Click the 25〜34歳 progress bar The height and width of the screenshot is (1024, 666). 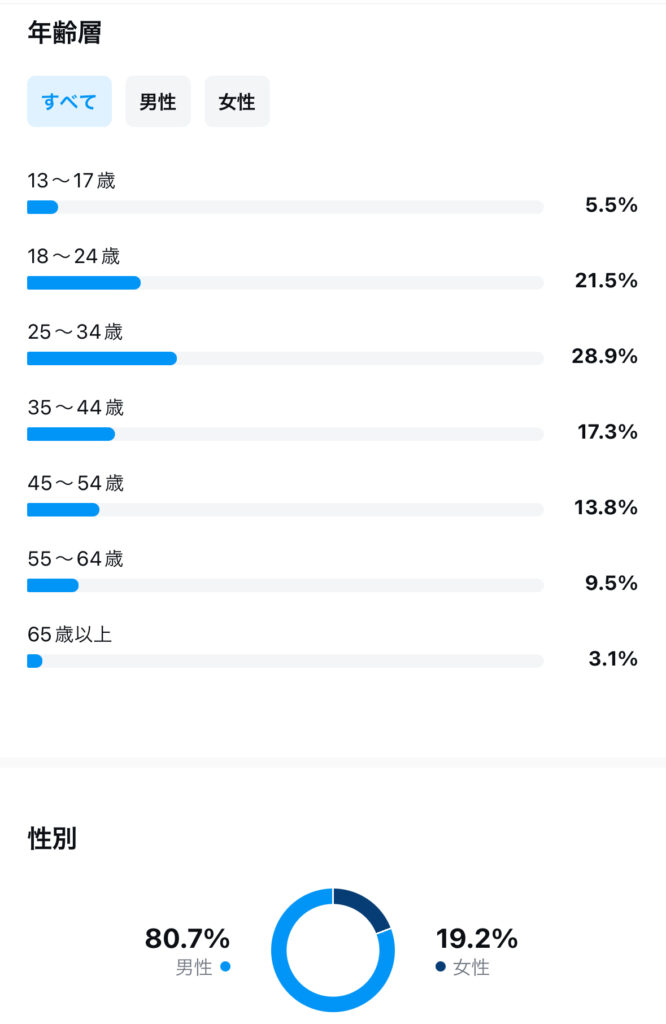(x=285, y=358)
